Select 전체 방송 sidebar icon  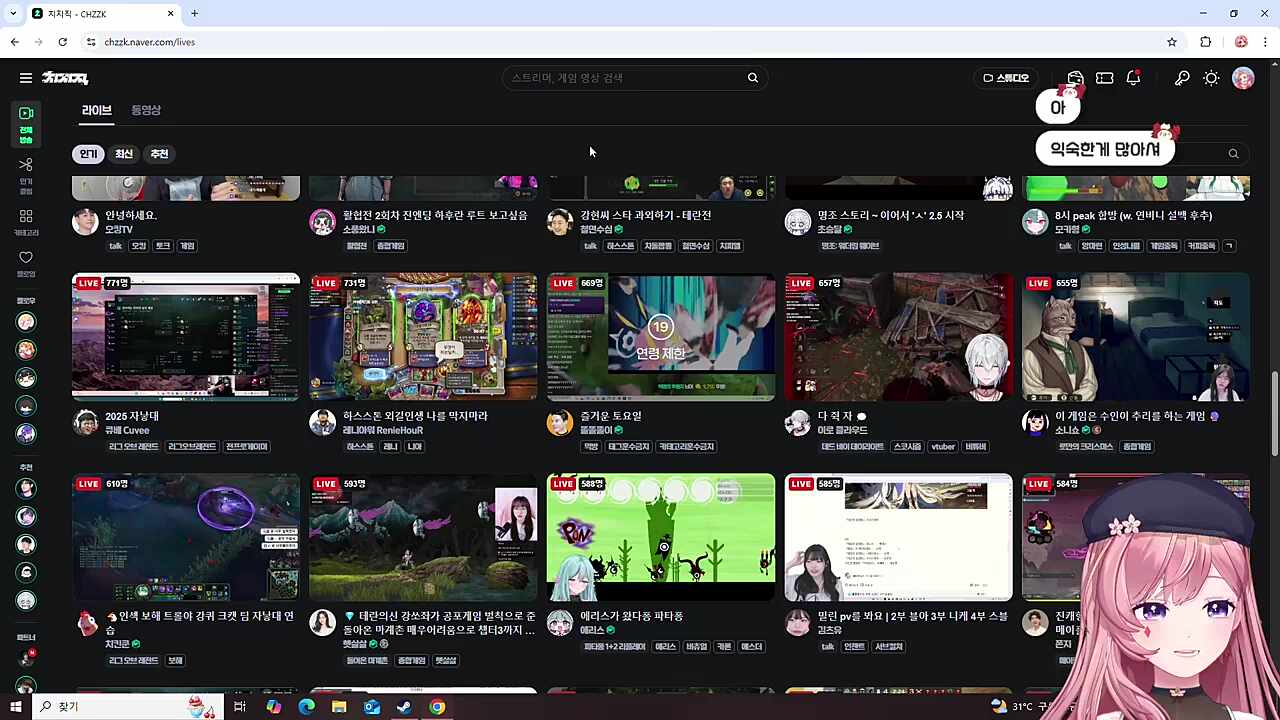pos(26,124)
